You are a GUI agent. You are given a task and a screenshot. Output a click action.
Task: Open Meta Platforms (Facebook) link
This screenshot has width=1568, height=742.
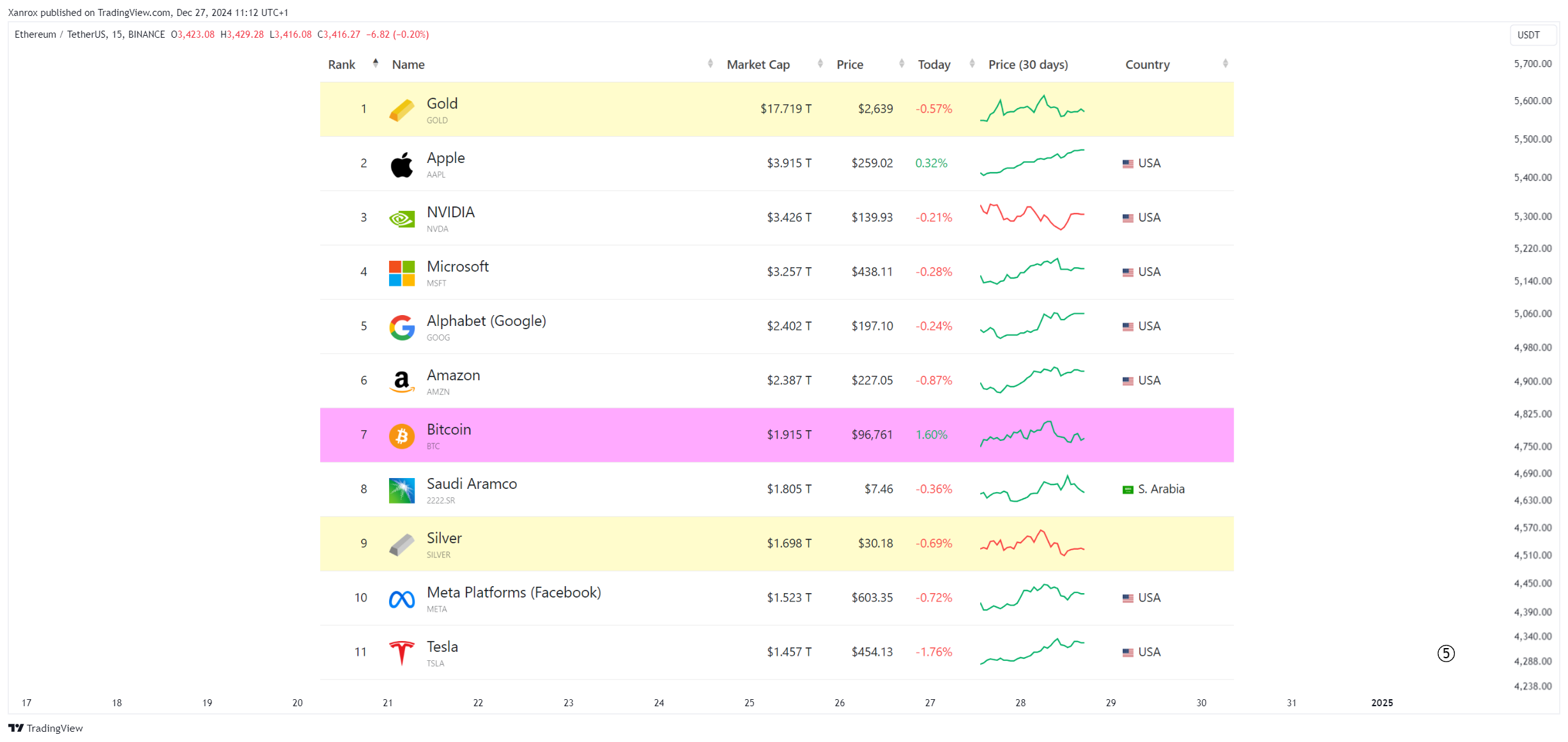coord(514,592)
